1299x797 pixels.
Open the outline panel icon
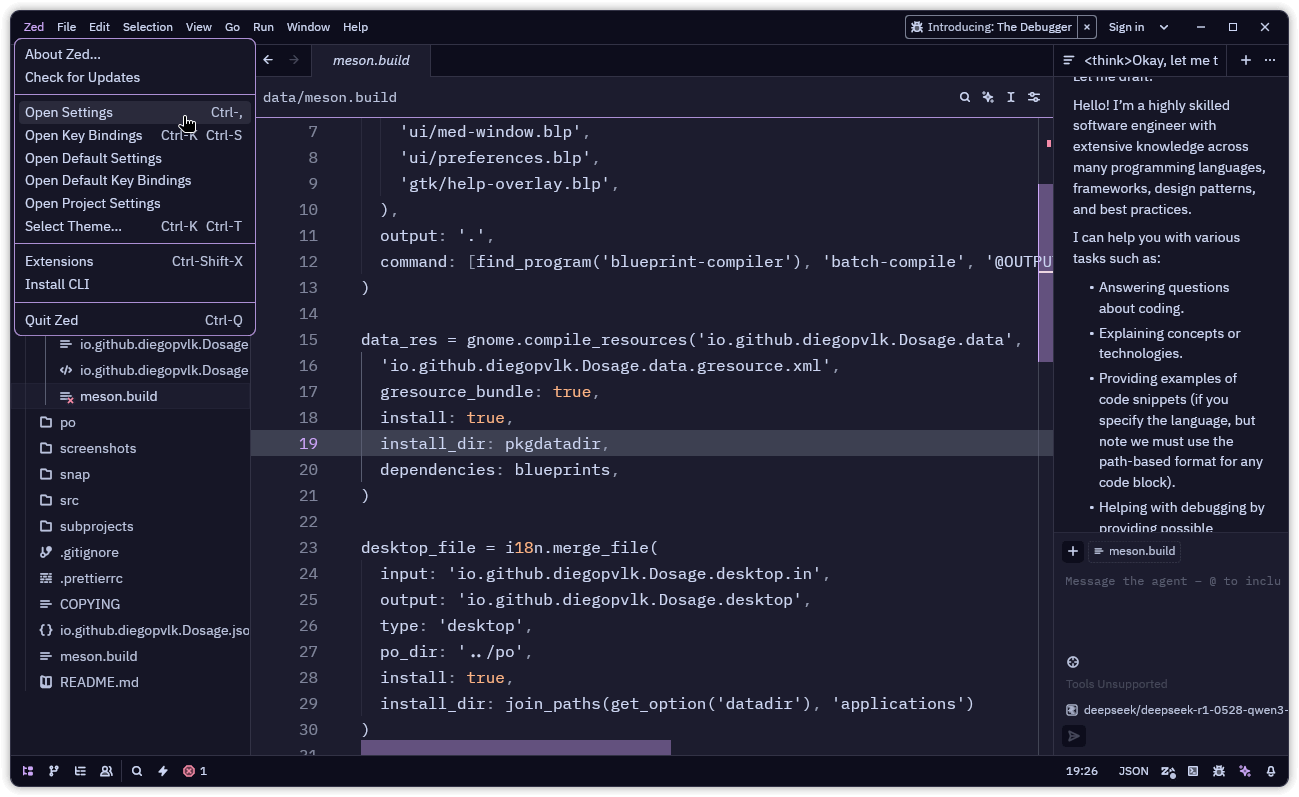coord(80,771)
